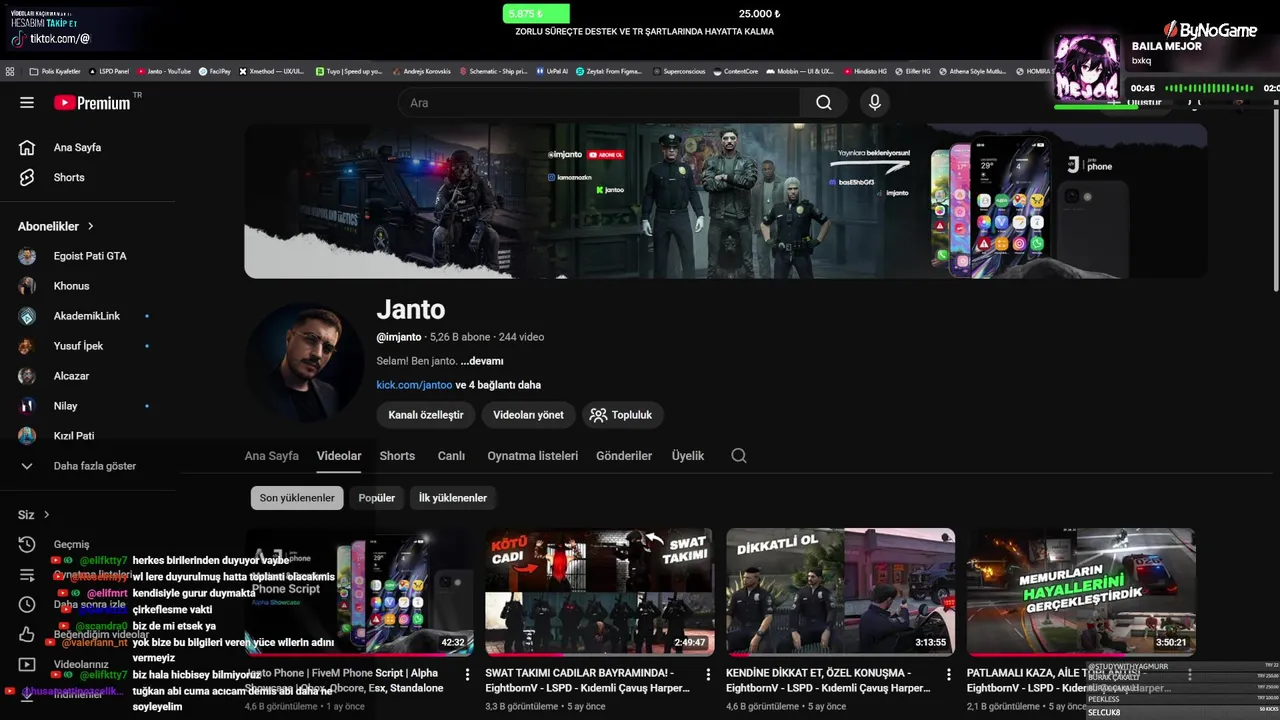Switch to the Shorts channel tab
1280x720 pixels.
[397, 456]
